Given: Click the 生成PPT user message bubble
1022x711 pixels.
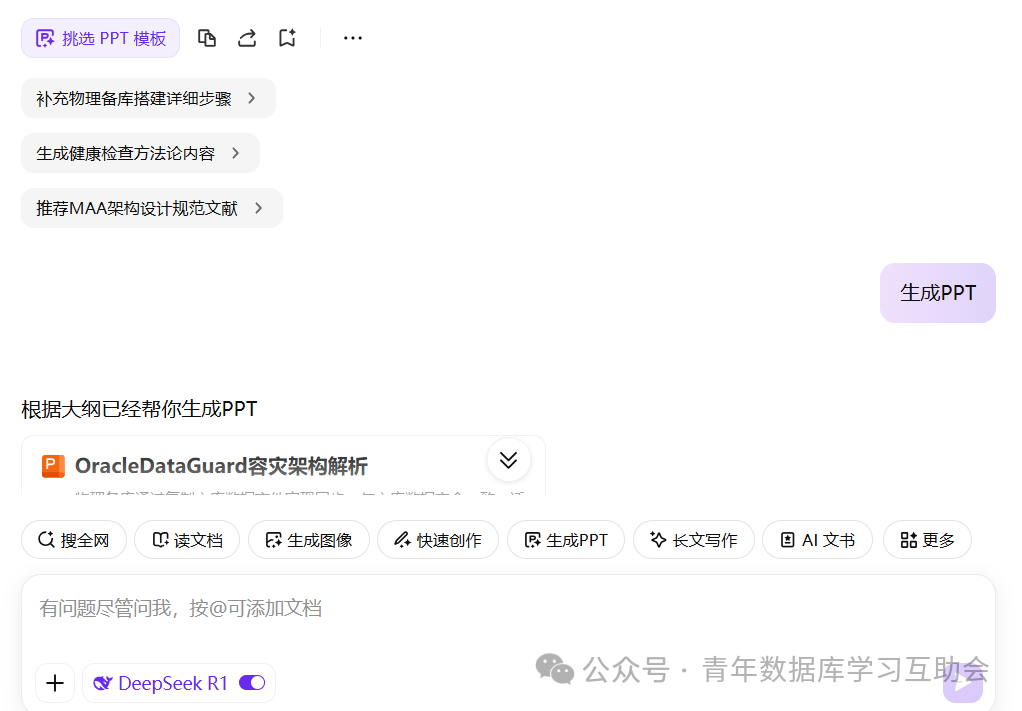Looking at the screenshot, I should [x=938, y=293].
